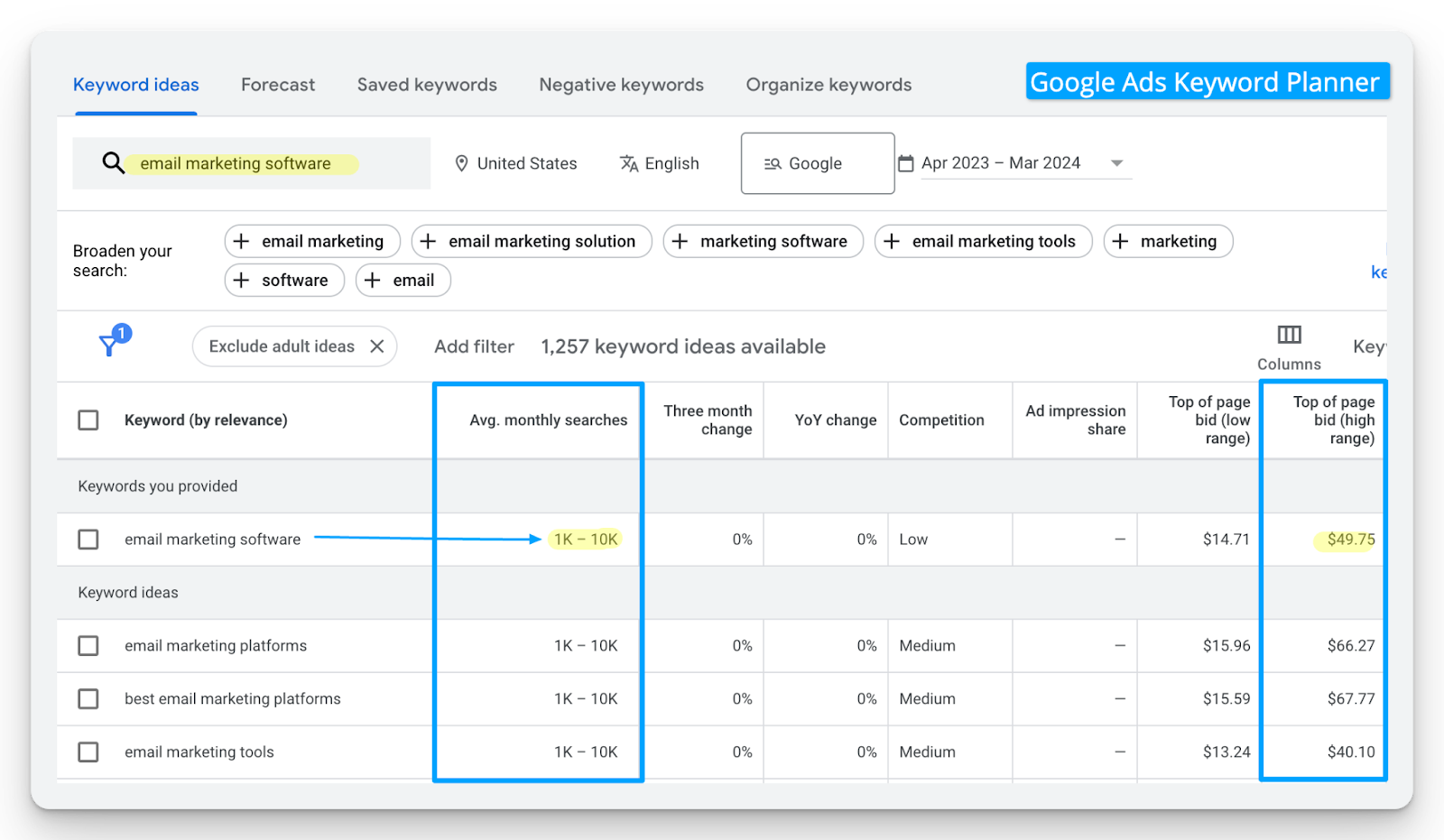Click the search magnifier icon
The width and height of the screenshot is (1444, 840).
click(113, 163)
